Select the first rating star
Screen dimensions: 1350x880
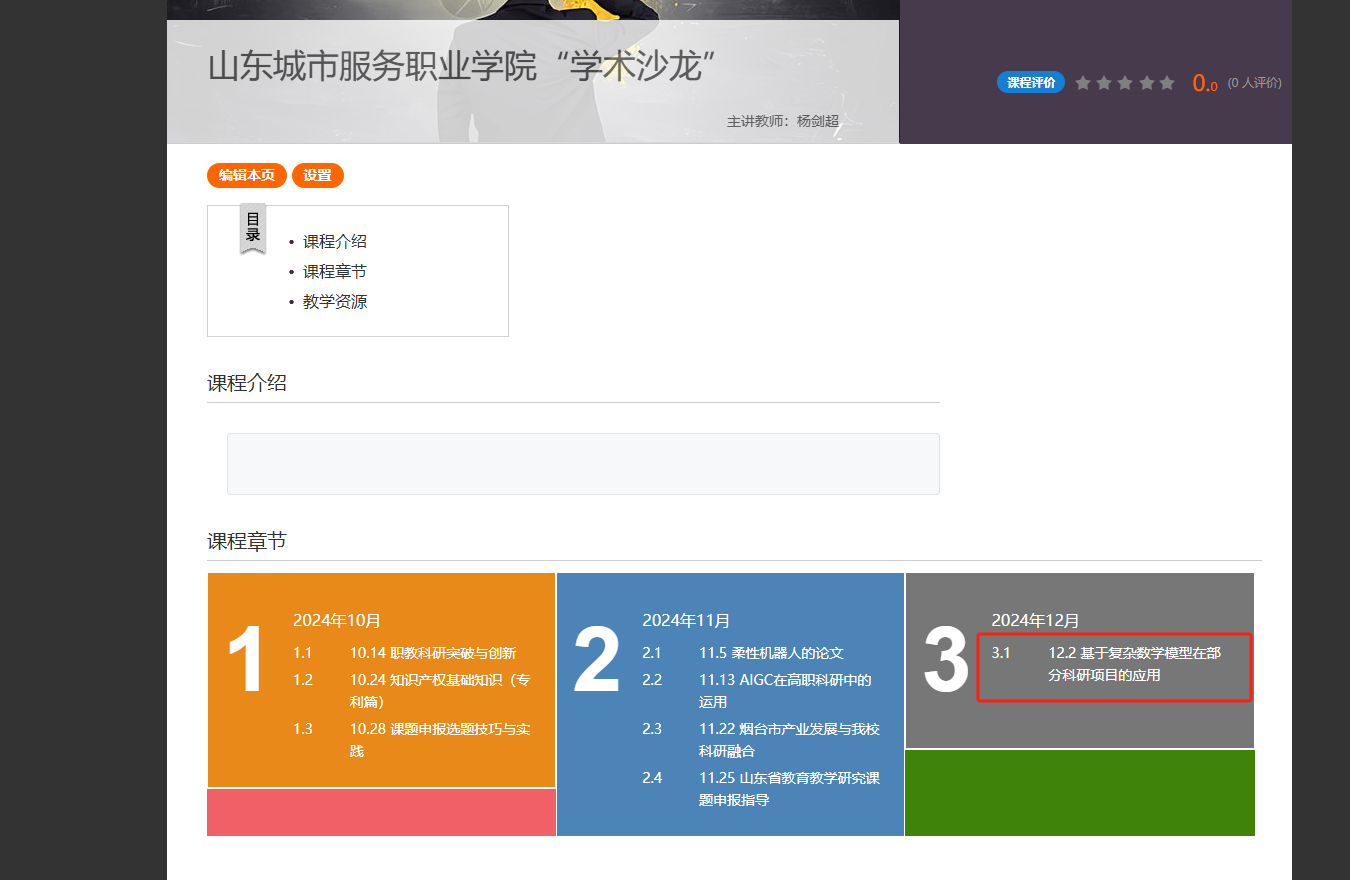(x=1083, y=83)
